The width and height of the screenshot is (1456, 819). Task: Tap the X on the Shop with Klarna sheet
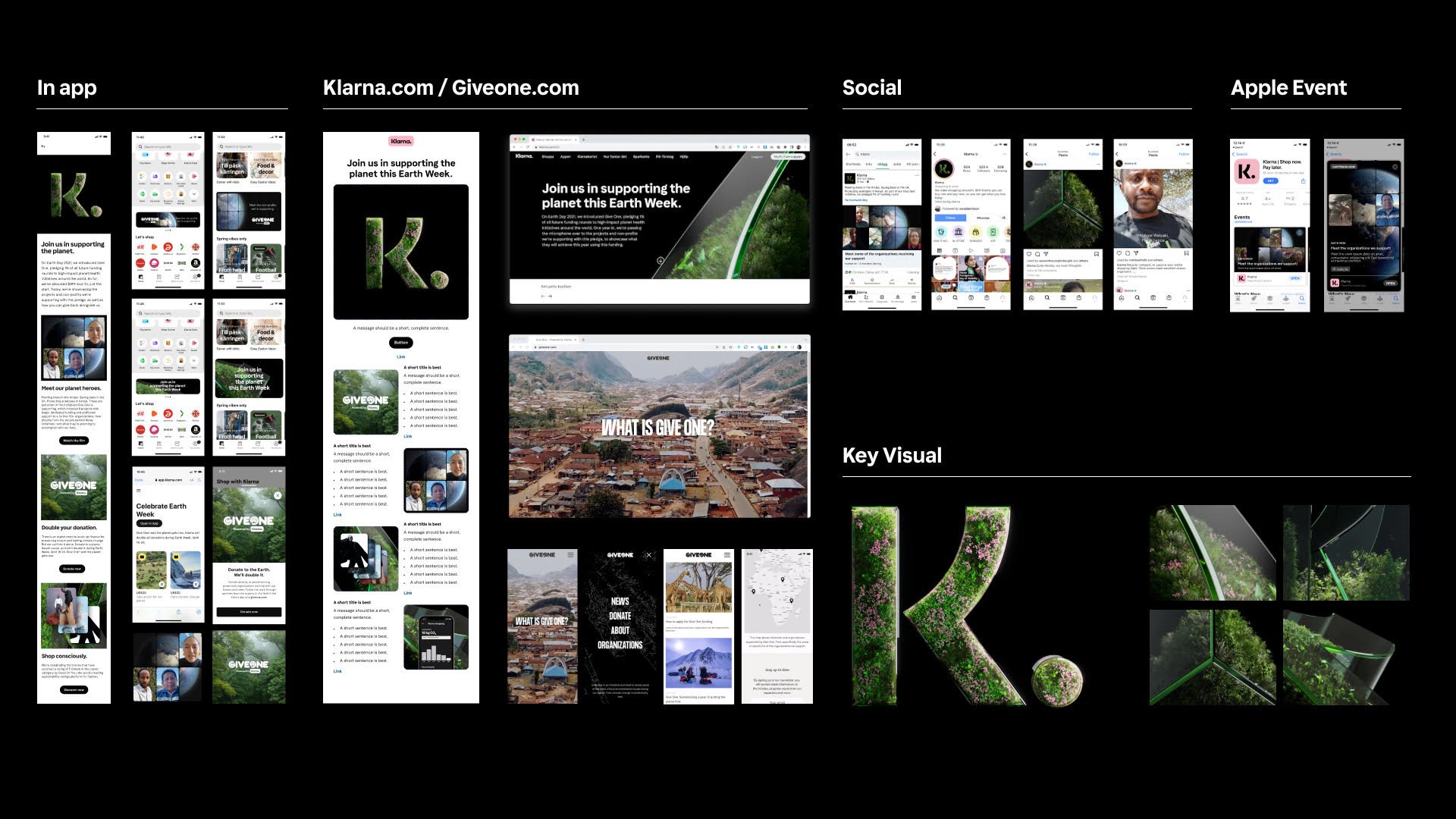click(x=278, y=495)
